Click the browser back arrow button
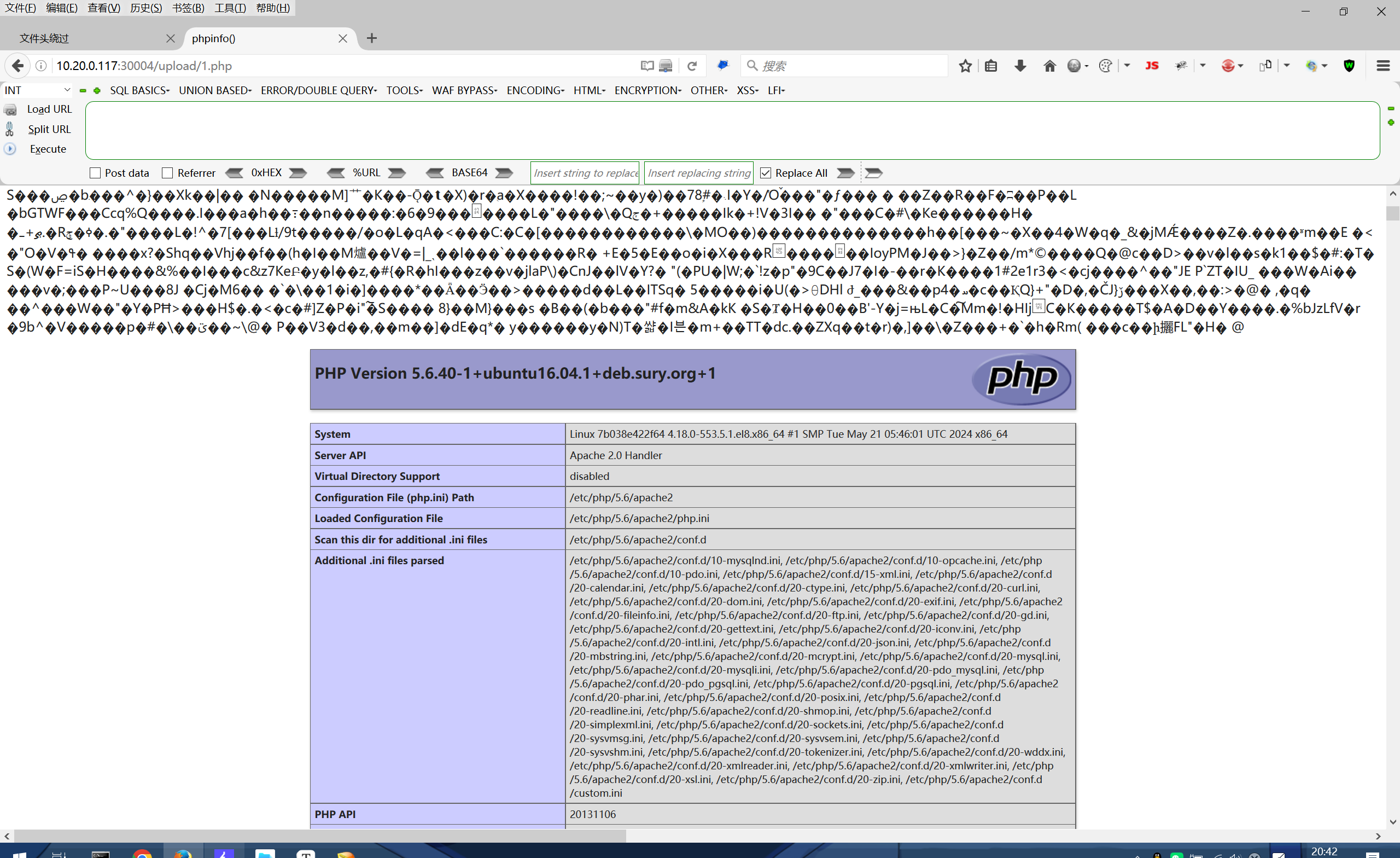1400x858 pixels. (x=17, y=66)
